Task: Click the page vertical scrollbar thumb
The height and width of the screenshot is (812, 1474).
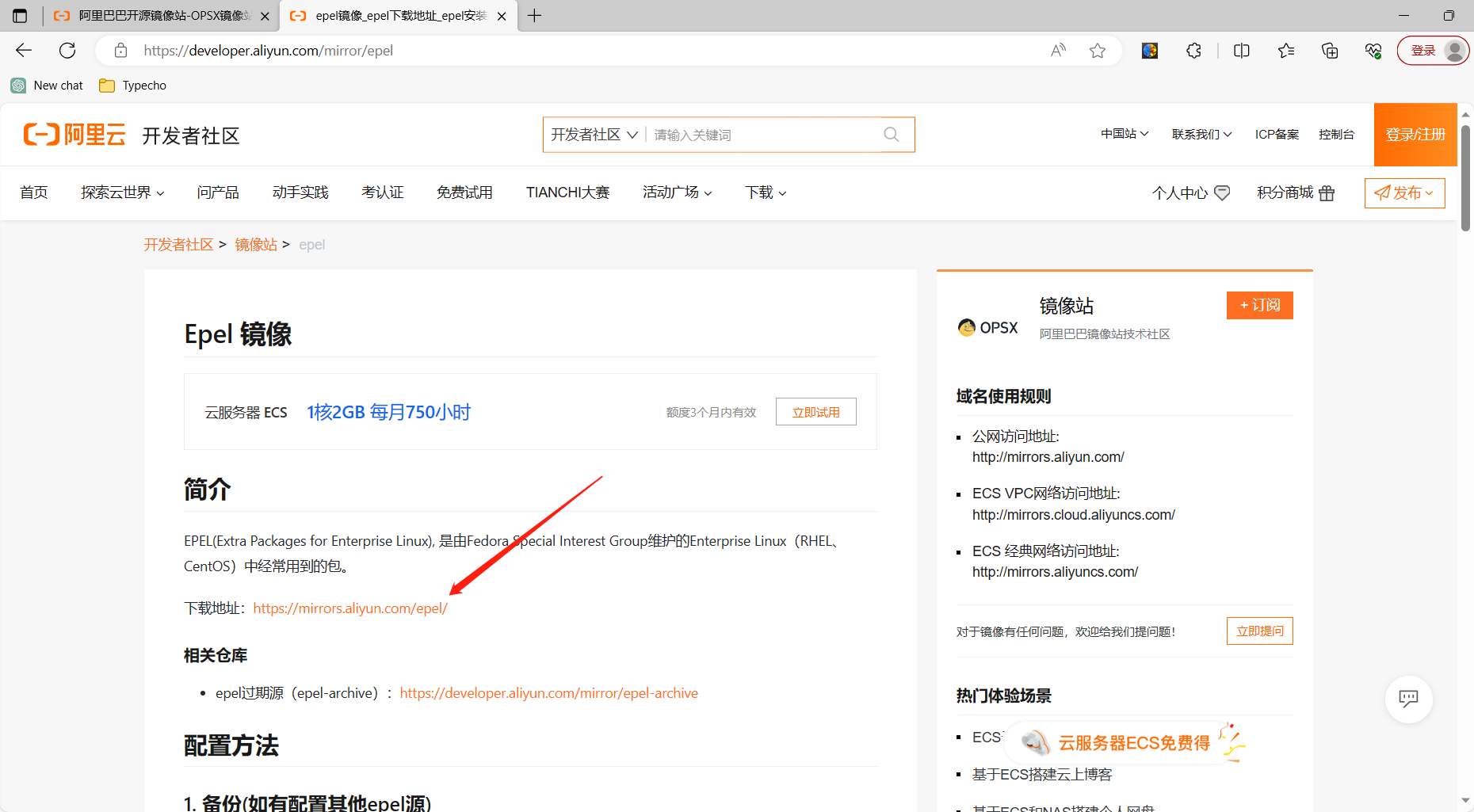Action: [x=1465, y=177]
